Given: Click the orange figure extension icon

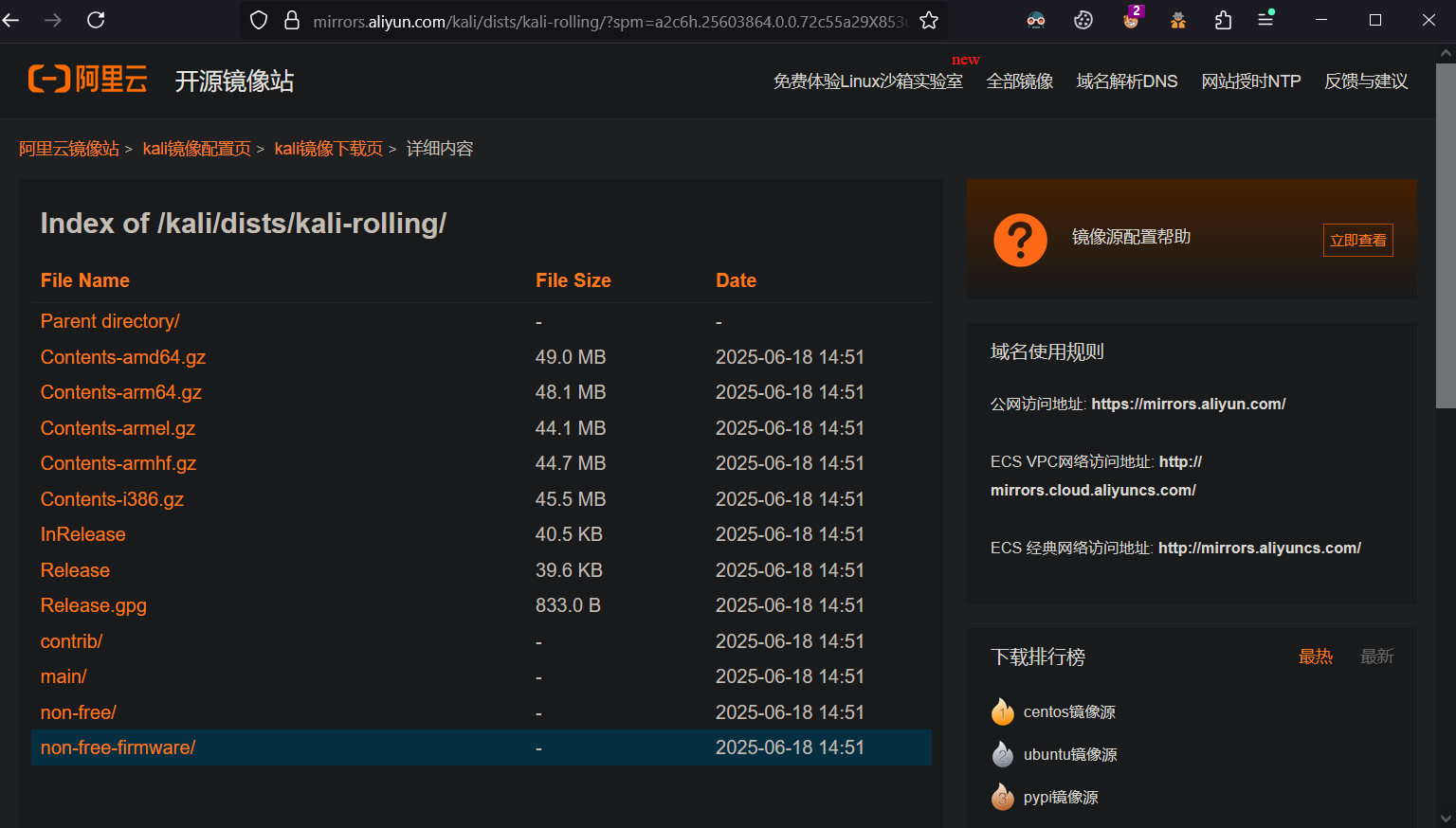Looking at the screenshot, I should point(1178,20).
